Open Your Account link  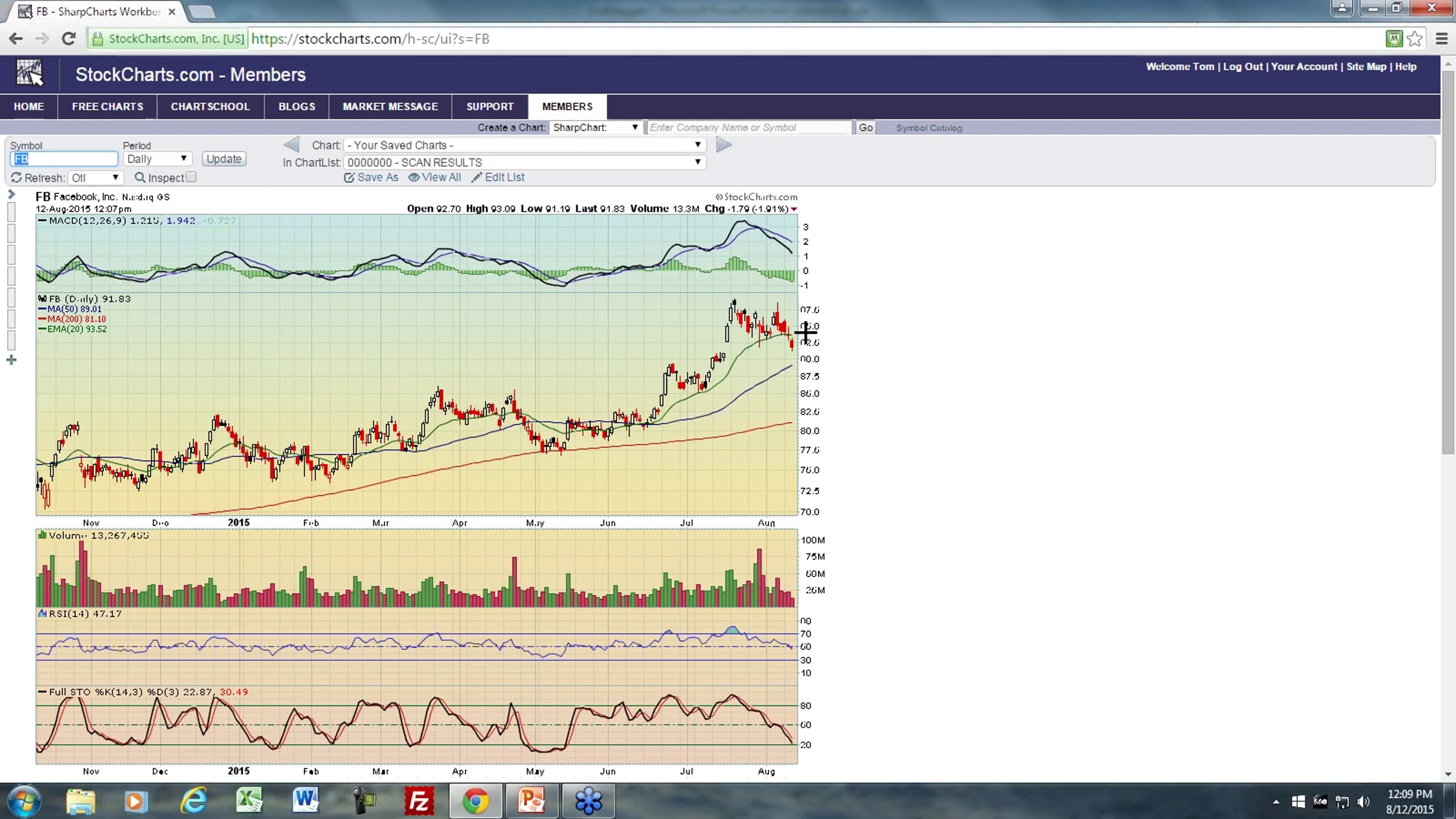pyautogui.click(x=1304, y=67)
